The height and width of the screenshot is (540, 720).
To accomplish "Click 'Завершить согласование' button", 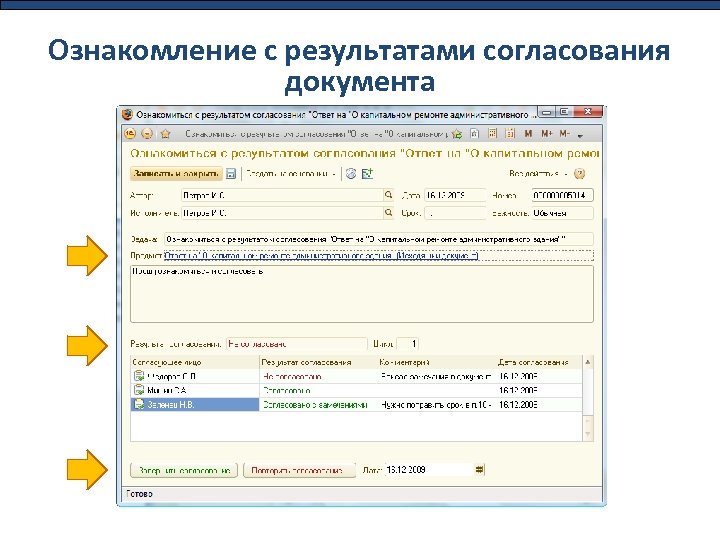I will [x=184, y=471].
